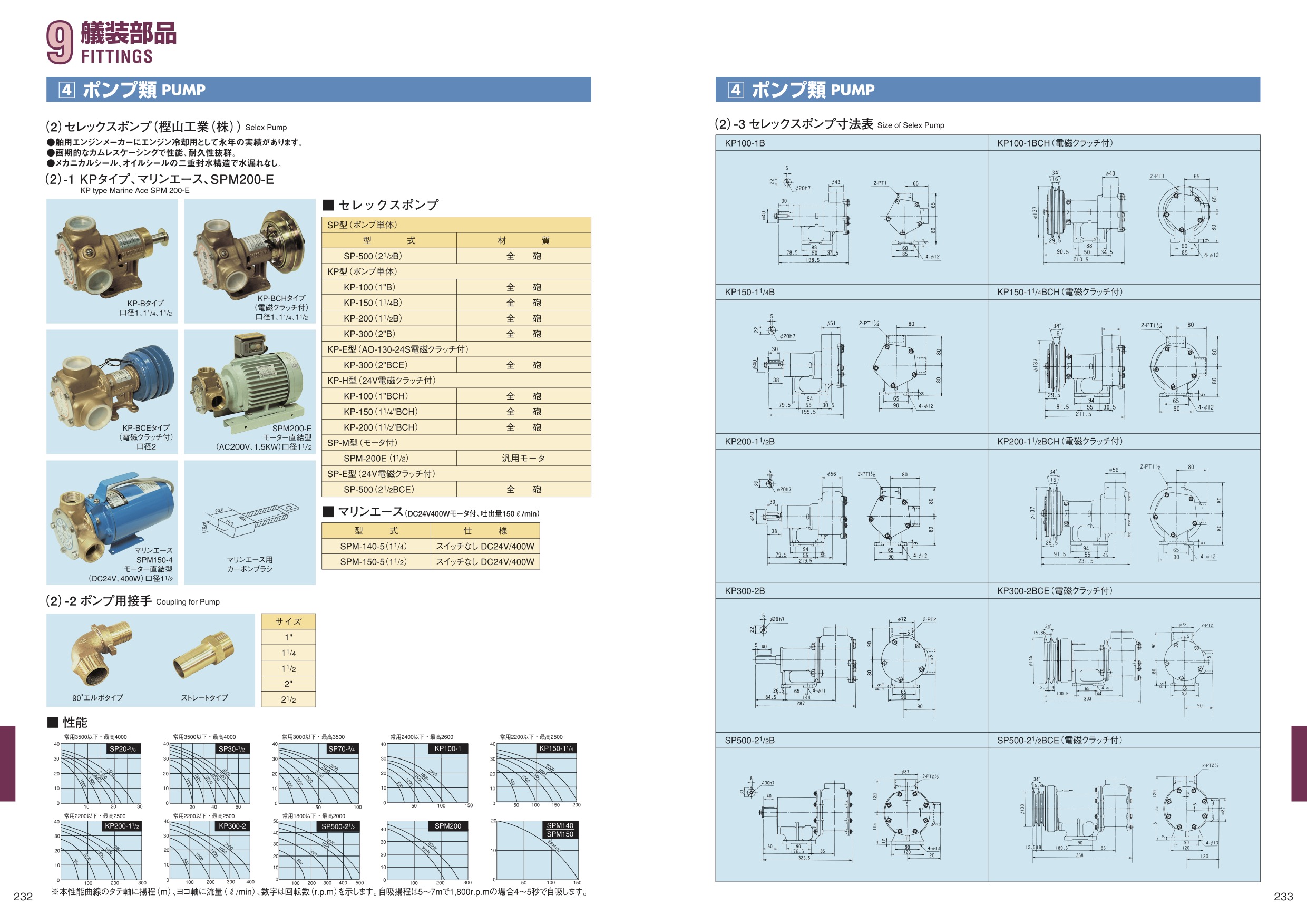Click the SPM-140-5 (1 1/4) row
Viewport: 1307px width, 924px height.
(x=431, y=547)
